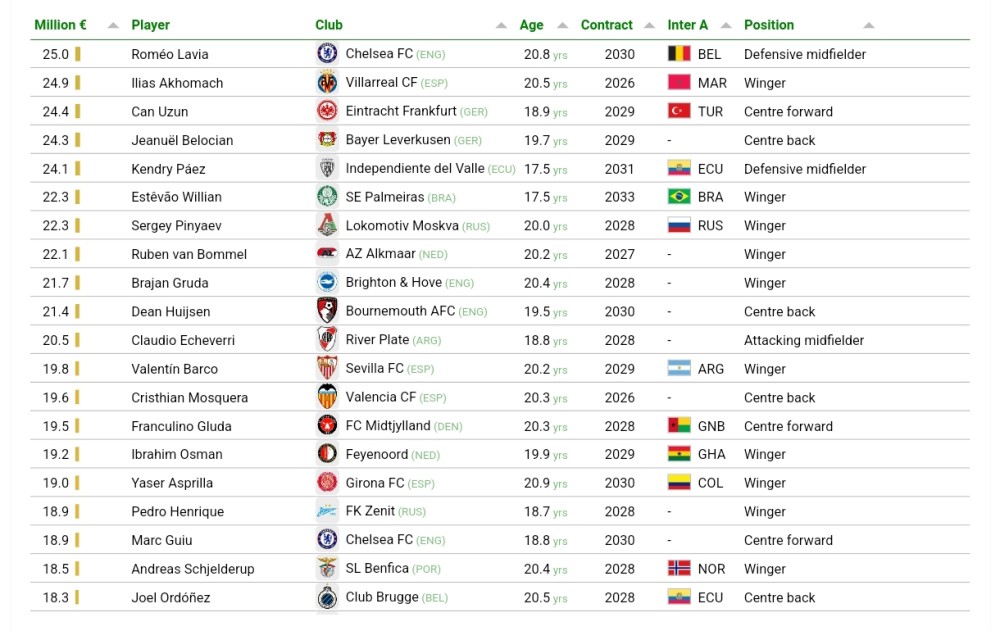Click the Villarreal CF club crest
1000x631 pixels.
327,83
